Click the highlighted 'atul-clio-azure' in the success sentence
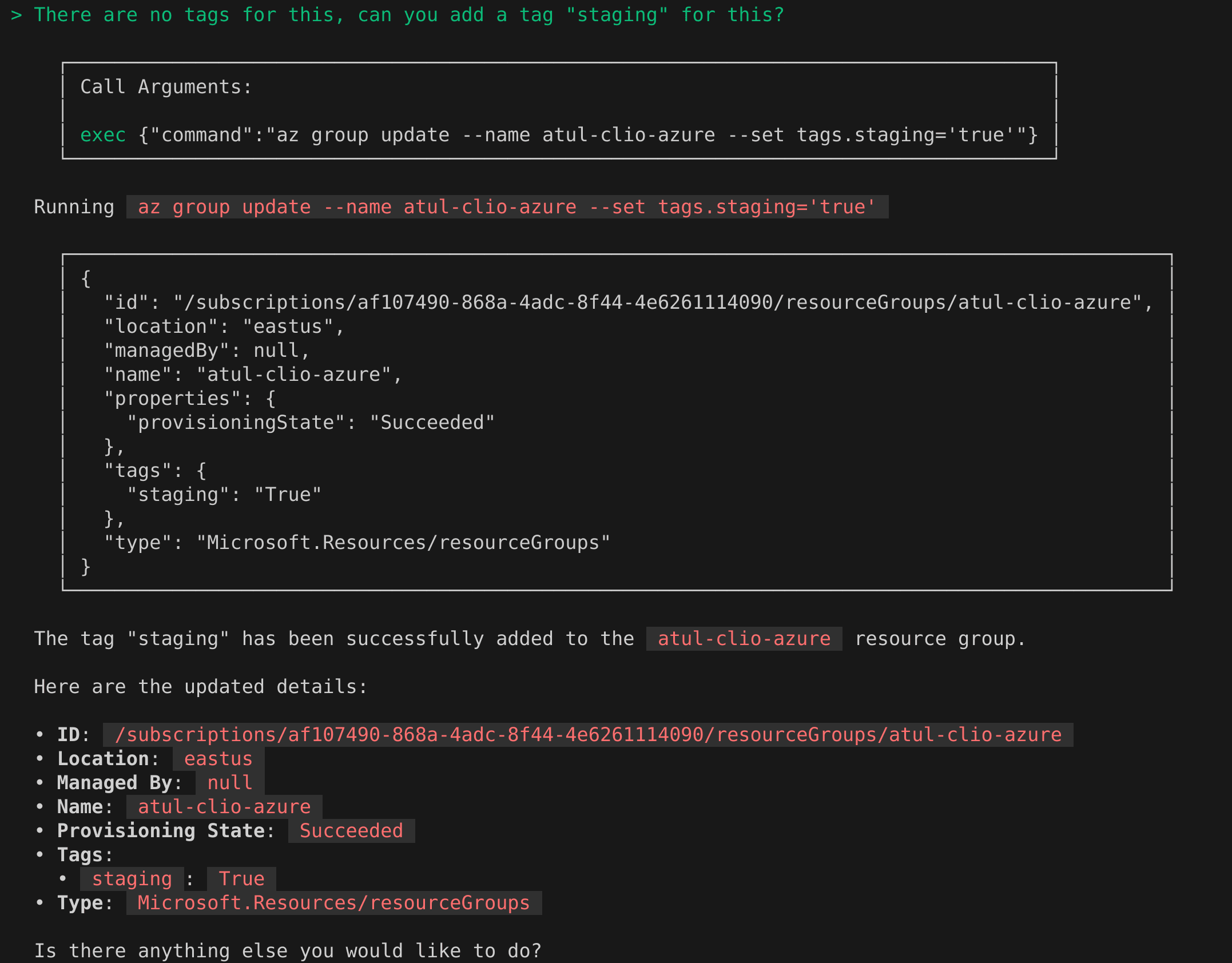 tap(744, 639)
